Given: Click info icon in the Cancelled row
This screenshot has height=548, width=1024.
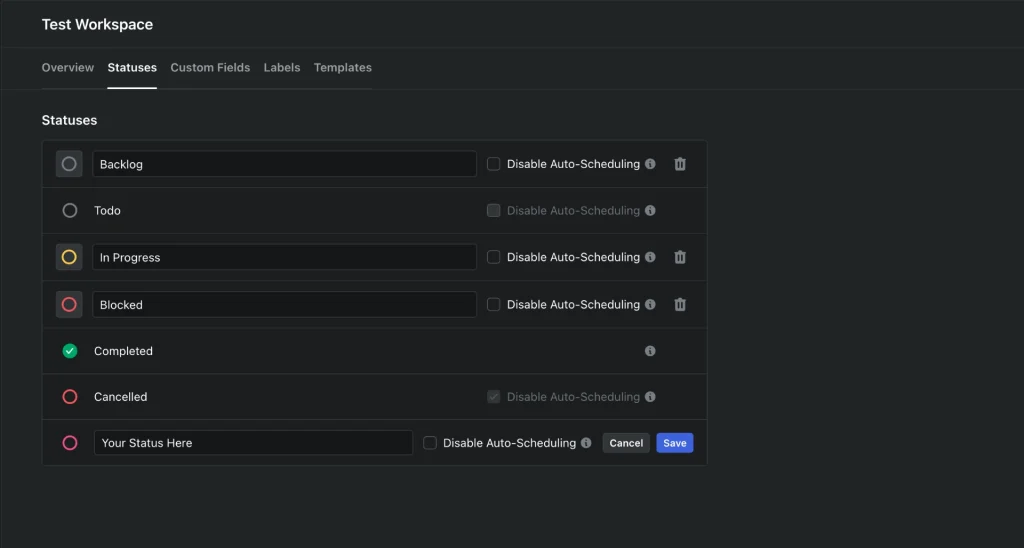Looking at the screenshot, I should coord(650,397).
